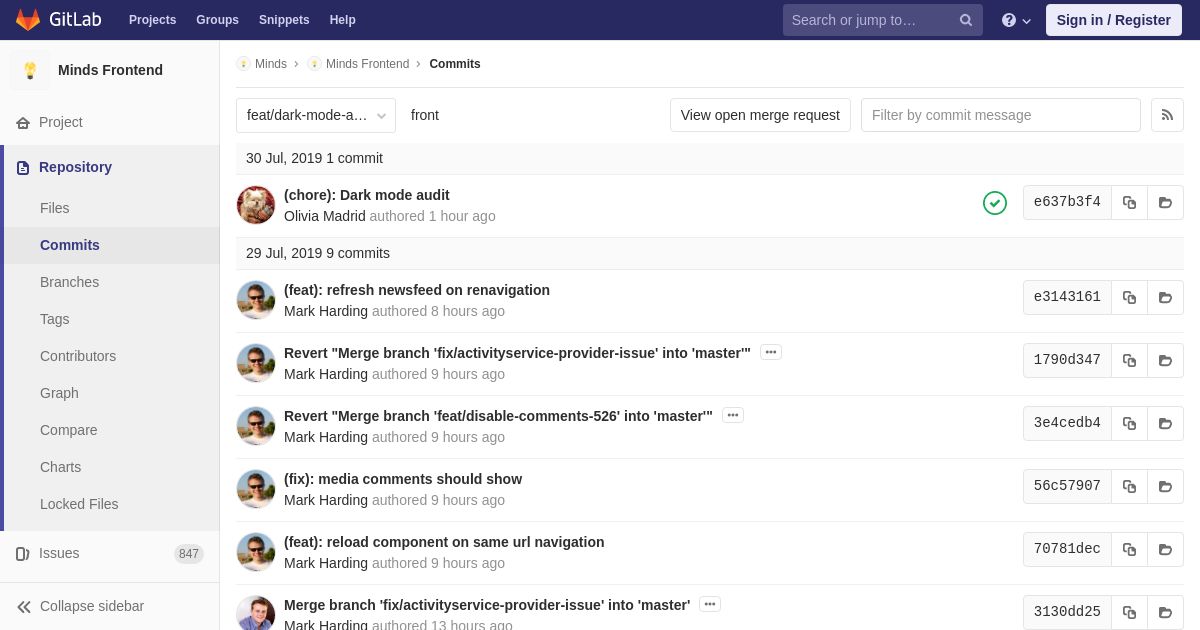Copy commit SHA e637b3f4 to clipboard

(1129, 203)
